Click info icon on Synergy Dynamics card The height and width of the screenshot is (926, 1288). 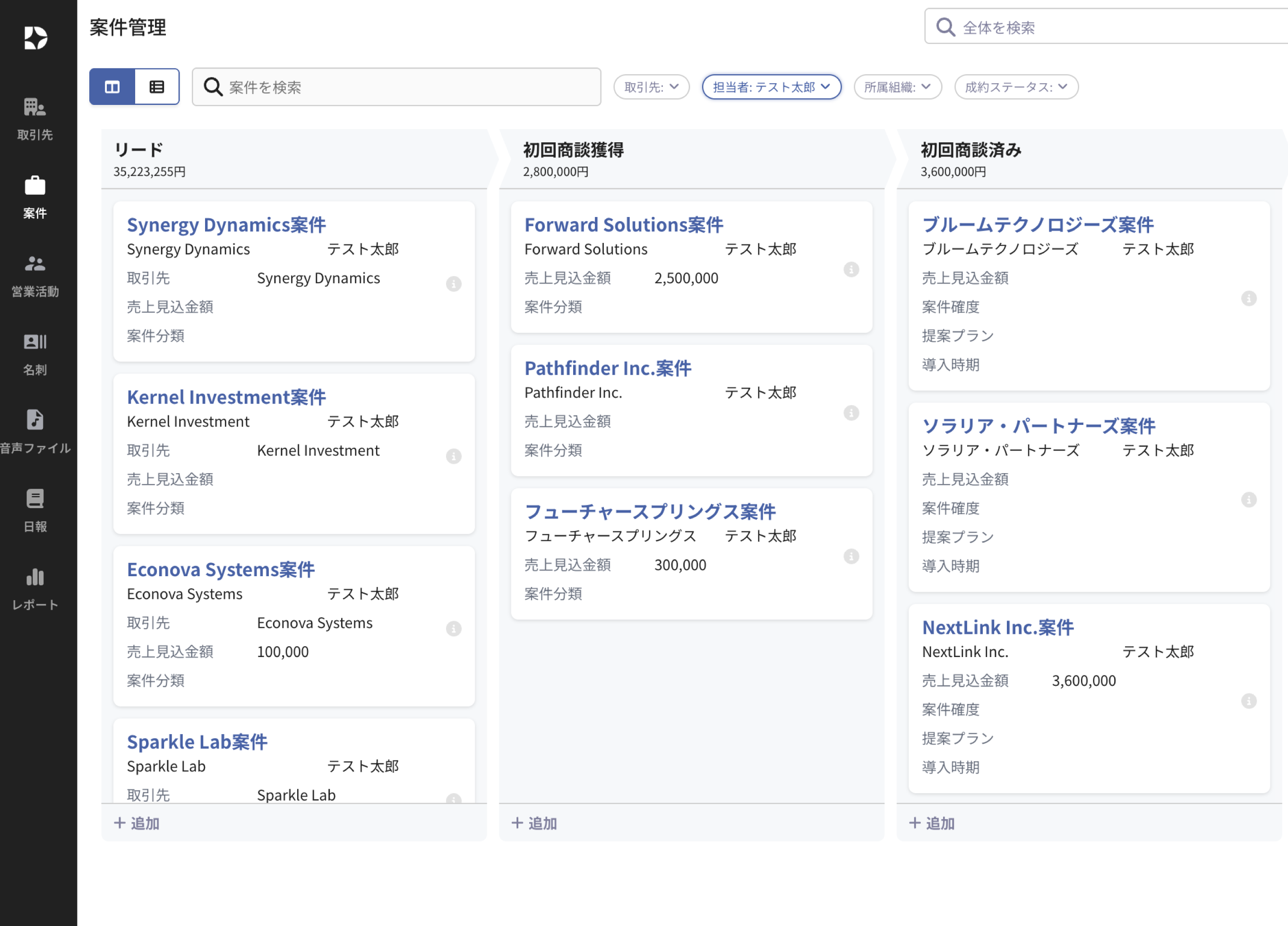click(x=453, y=284)
